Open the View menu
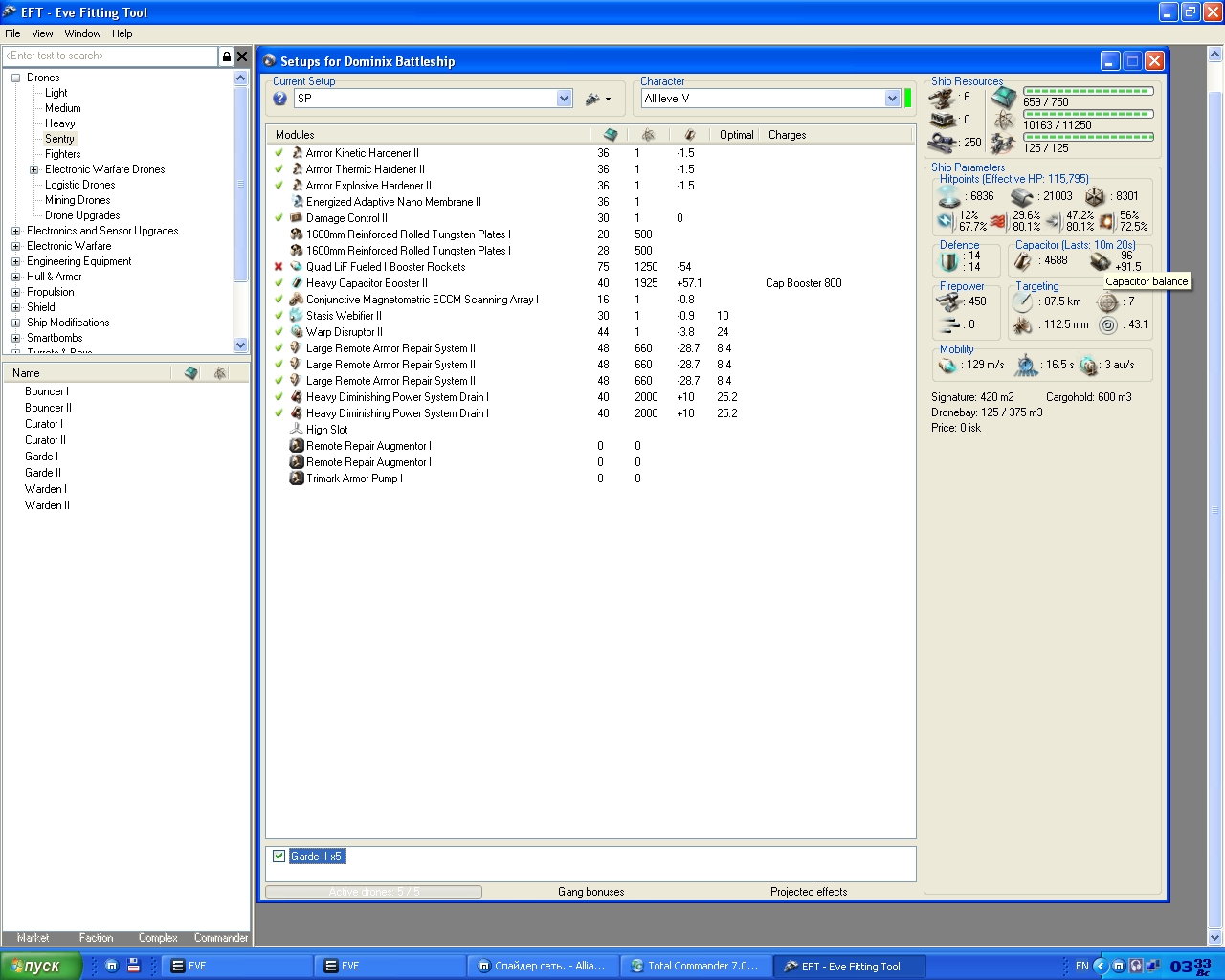The width and height of the screenshot is (1225, 980). (x=42, y=33)
